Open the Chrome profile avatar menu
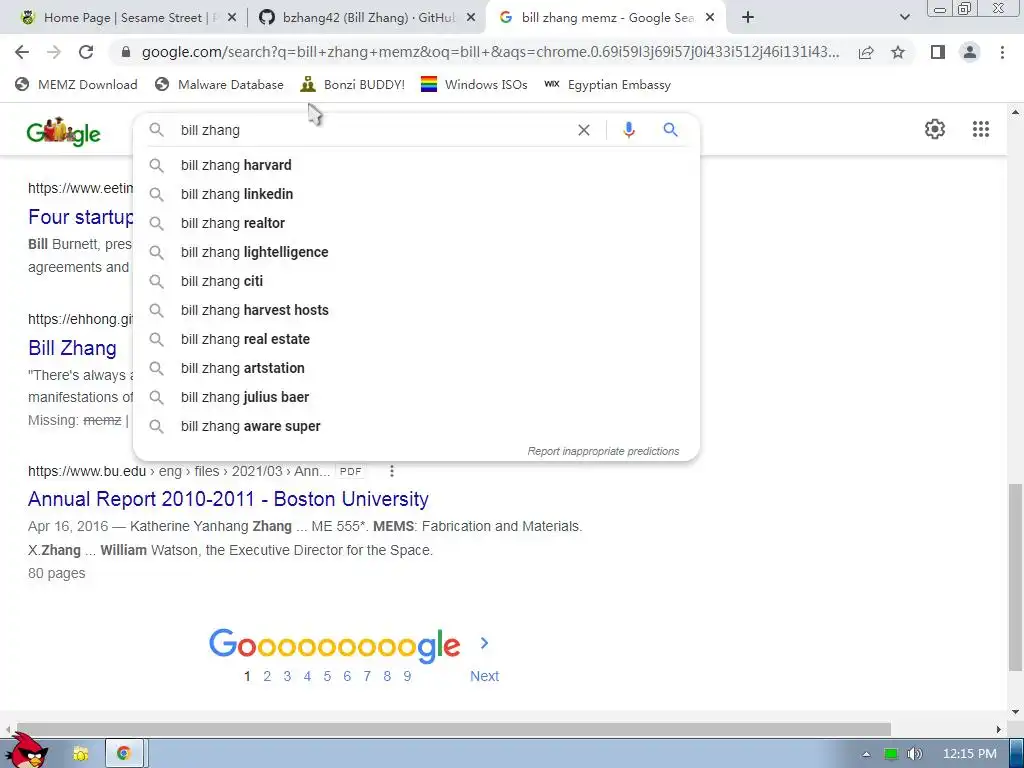1024x768 pixels. [970, 52]
